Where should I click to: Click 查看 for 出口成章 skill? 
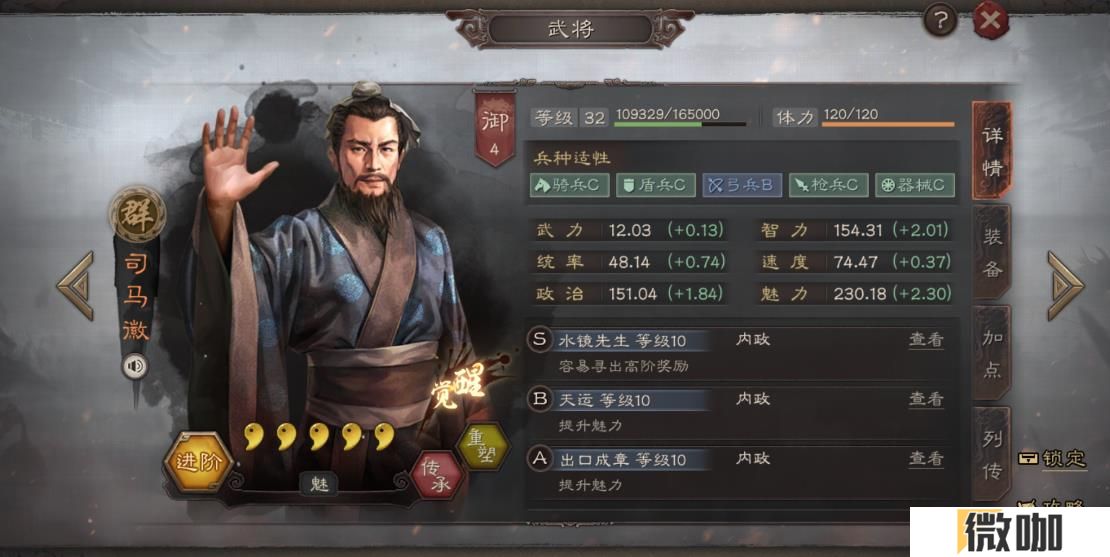pos(926,459)
